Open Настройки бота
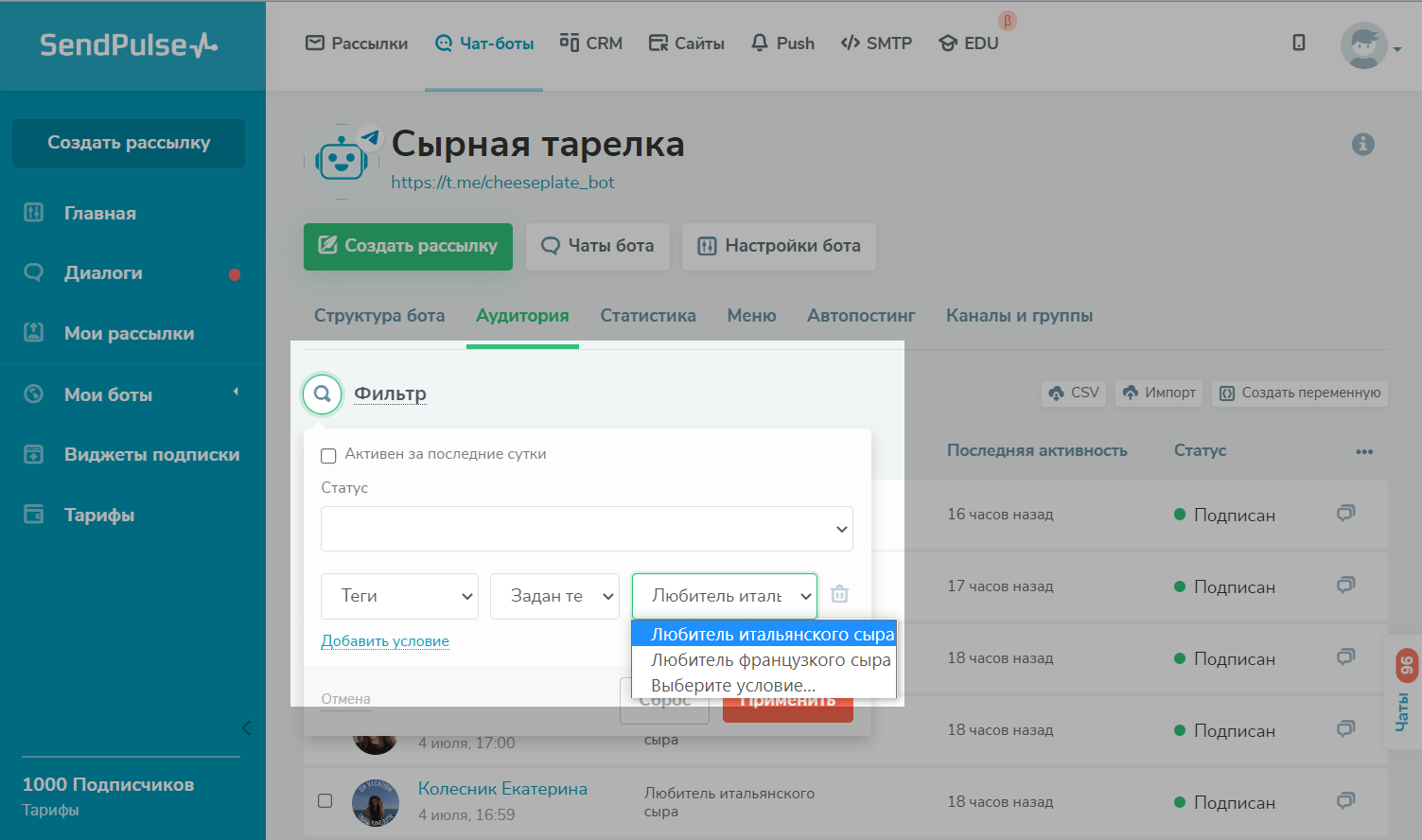 (x=779, y=246)
